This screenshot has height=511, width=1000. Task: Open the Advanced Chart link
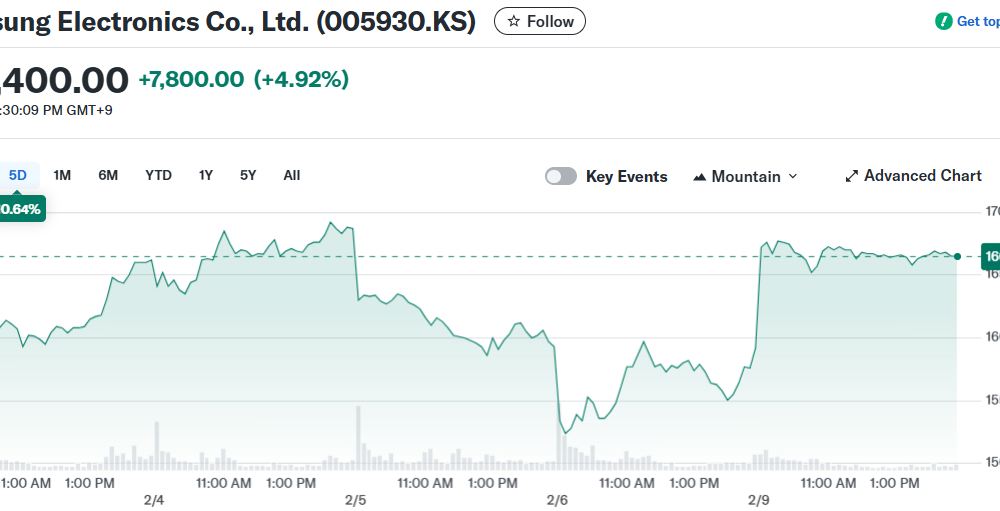913,175
